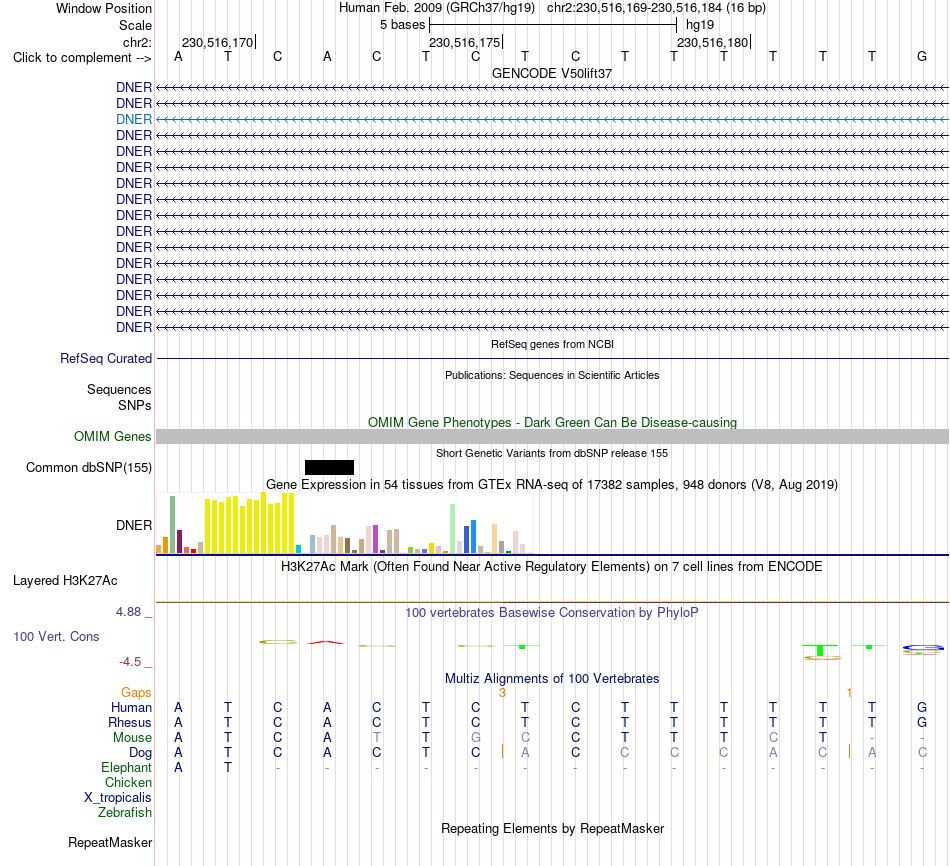
Task: Click the final G in the complement sequence row
Action: [x=922, y=56]
